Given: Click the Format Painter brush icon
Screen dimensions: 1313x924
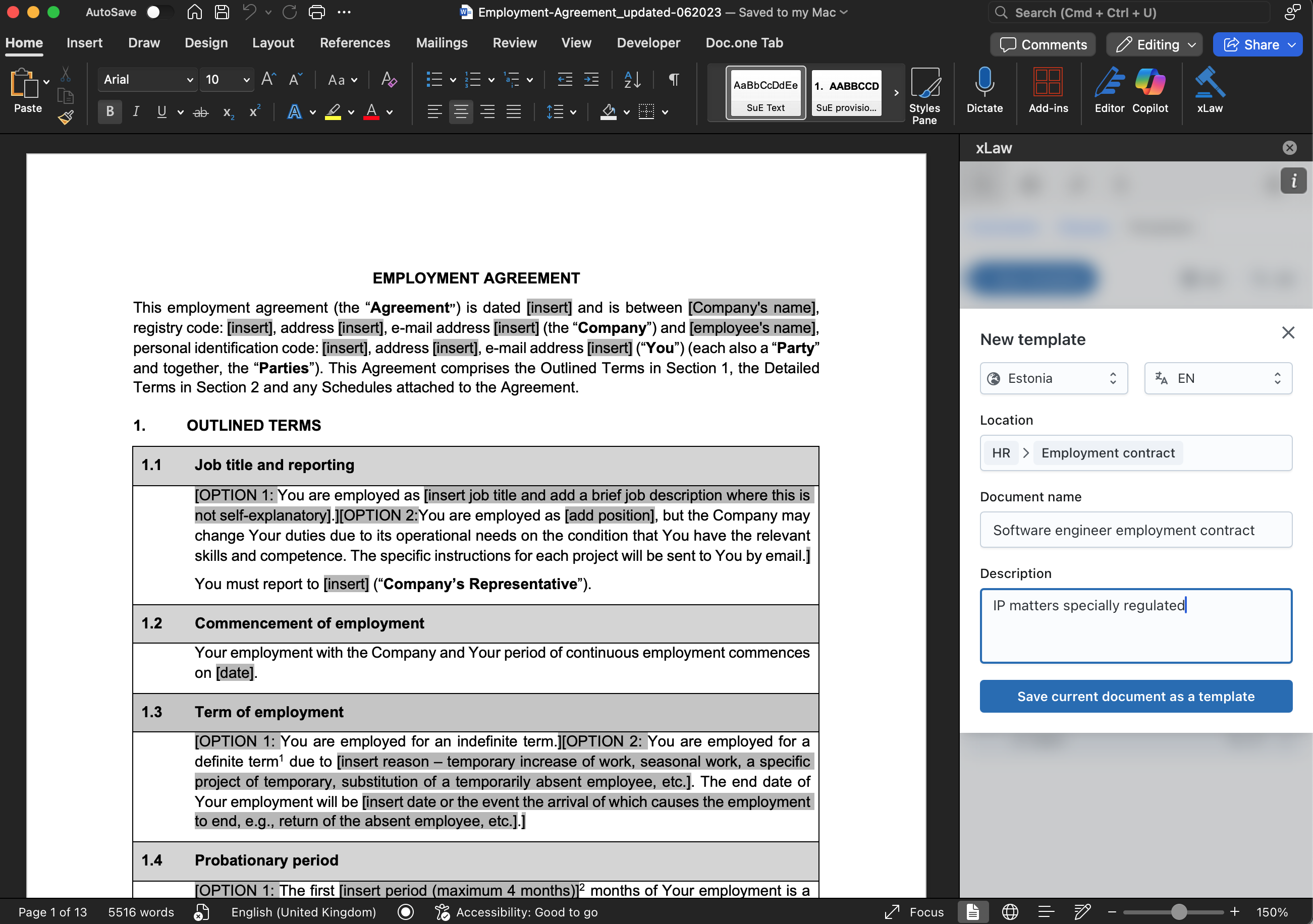Looking at the screenshot, I should (66, 118).
